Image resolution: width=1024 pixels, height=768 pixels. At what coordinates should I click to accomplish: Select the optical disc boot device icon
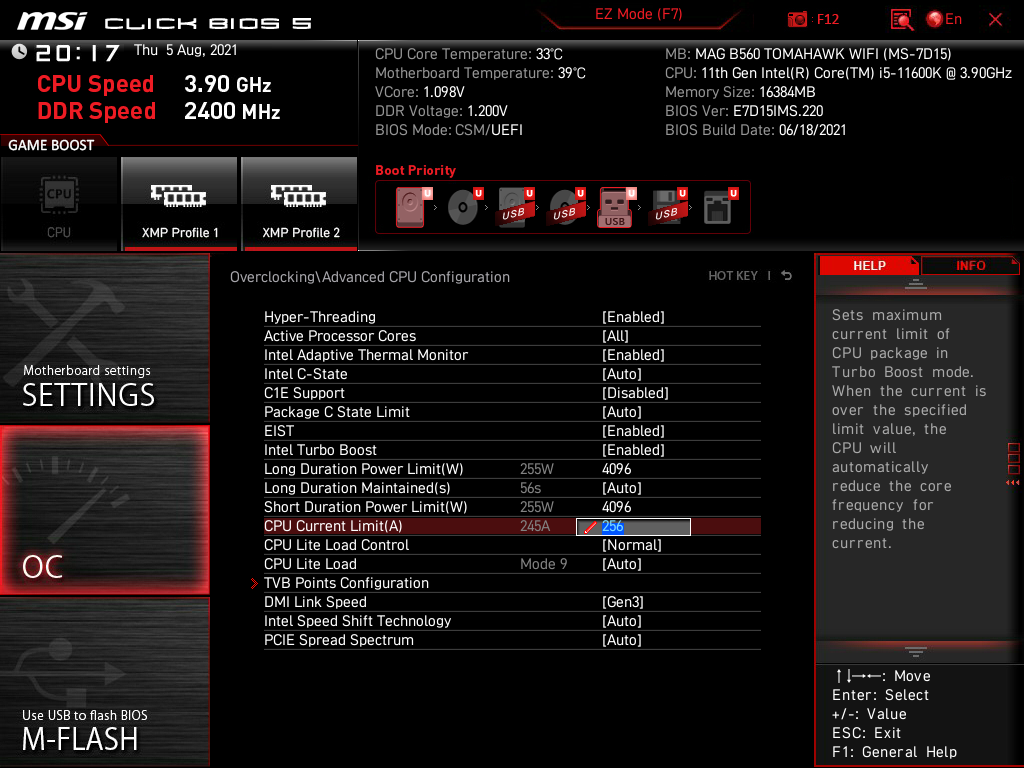pos(465,207)
